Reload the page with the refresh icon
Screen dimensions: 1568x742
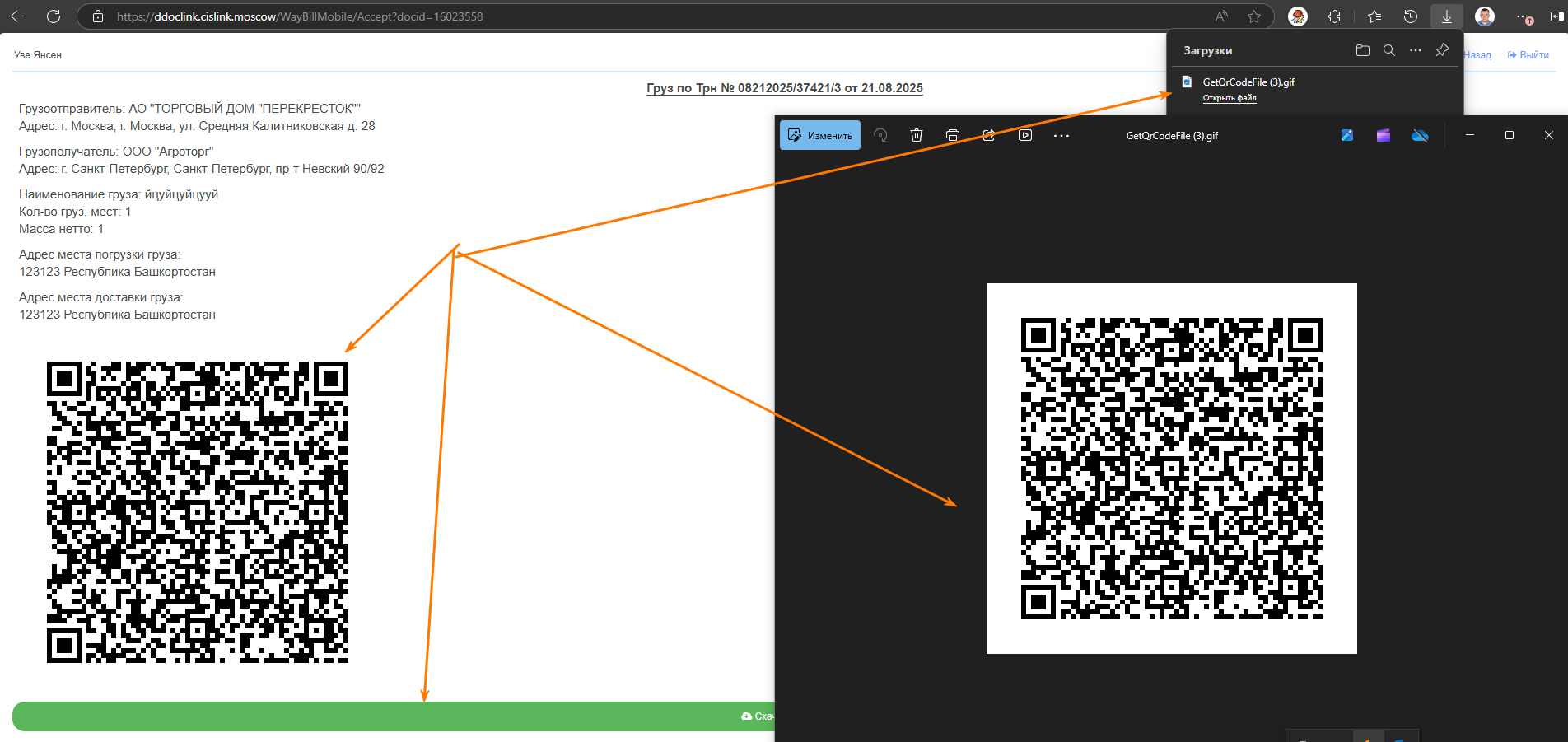[x=54, y=16]
